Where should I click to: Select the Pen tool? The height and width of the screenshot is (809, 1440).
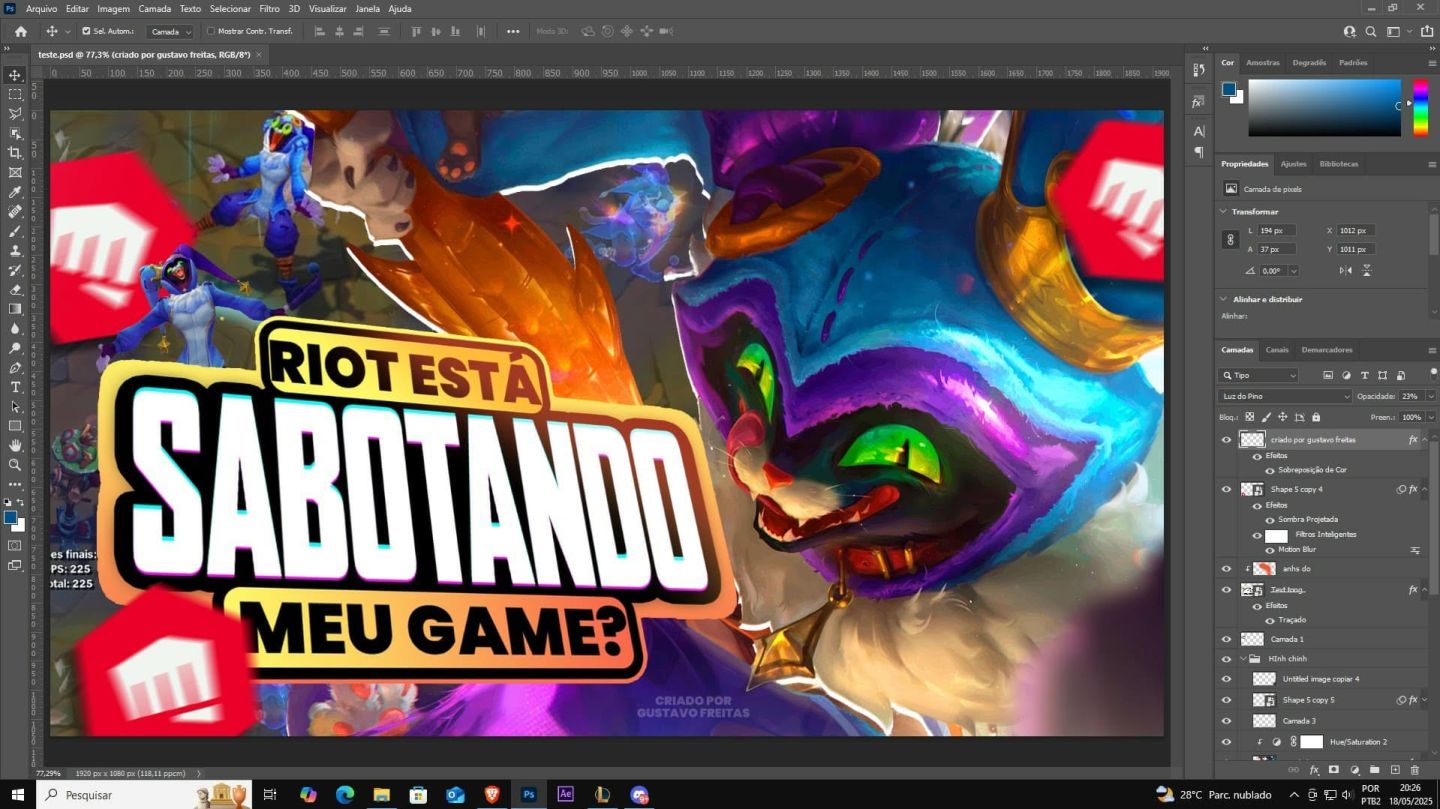(x=15, y=368)
